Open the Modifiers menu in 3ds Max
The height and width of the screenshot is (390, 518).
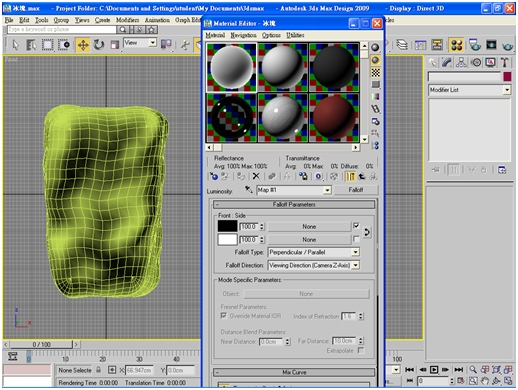(127, 20)
